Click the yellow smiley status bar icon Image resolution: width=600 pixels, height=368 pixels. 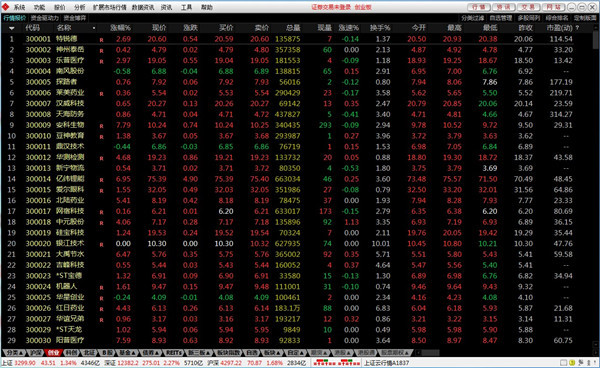(x=572, y=363)
